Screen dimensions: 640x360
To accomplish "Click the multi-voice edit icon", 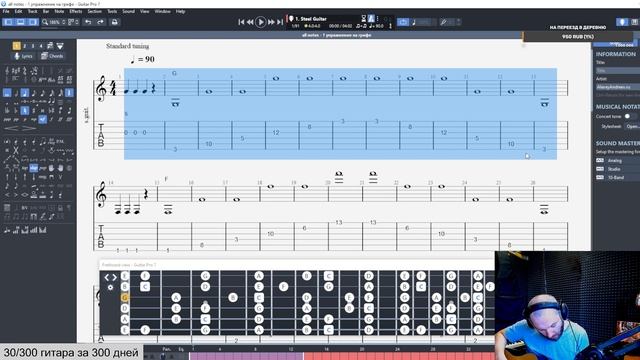I will coord(50,46).
